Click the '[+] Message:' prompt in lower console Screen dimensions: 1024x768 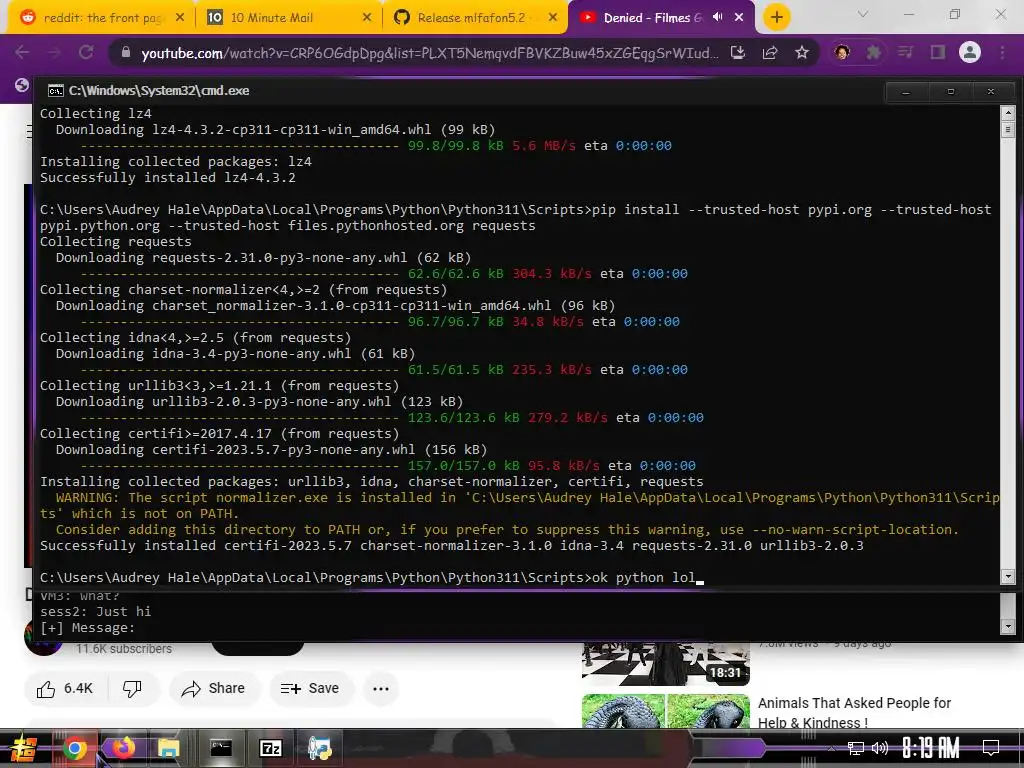point(88,628)
